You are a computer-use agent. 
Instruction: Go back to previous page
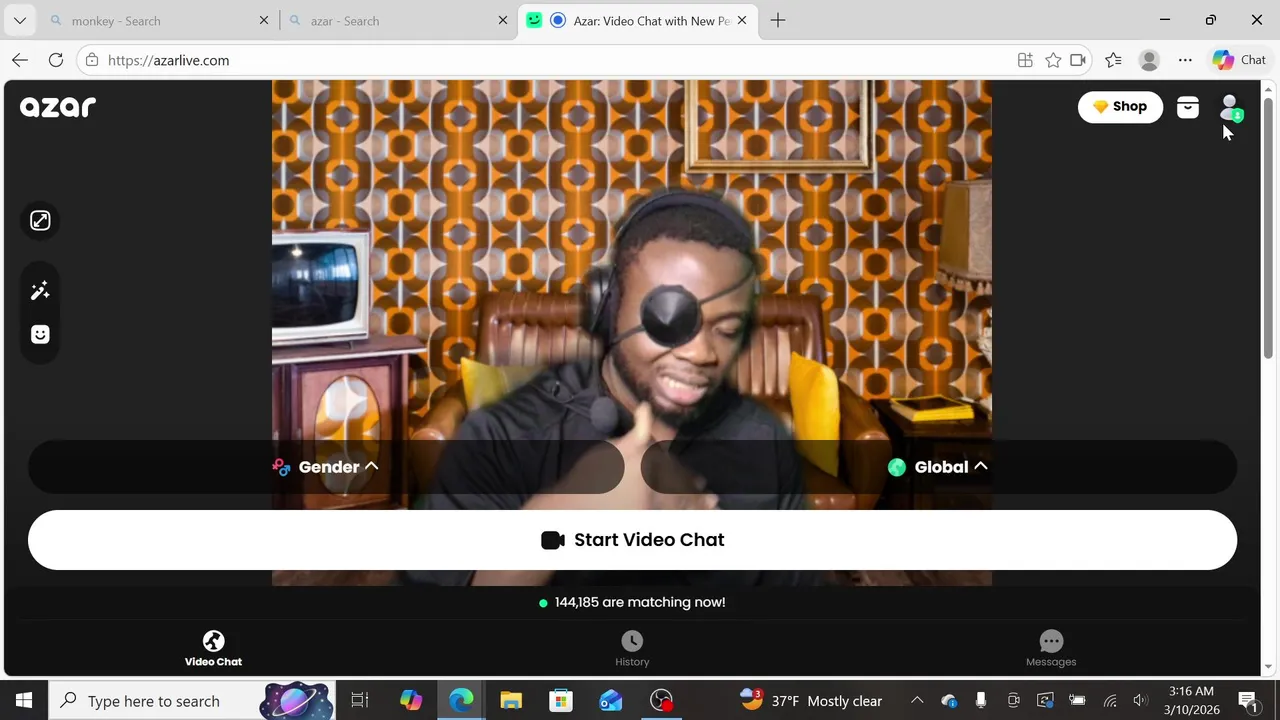tap(20, 60)
